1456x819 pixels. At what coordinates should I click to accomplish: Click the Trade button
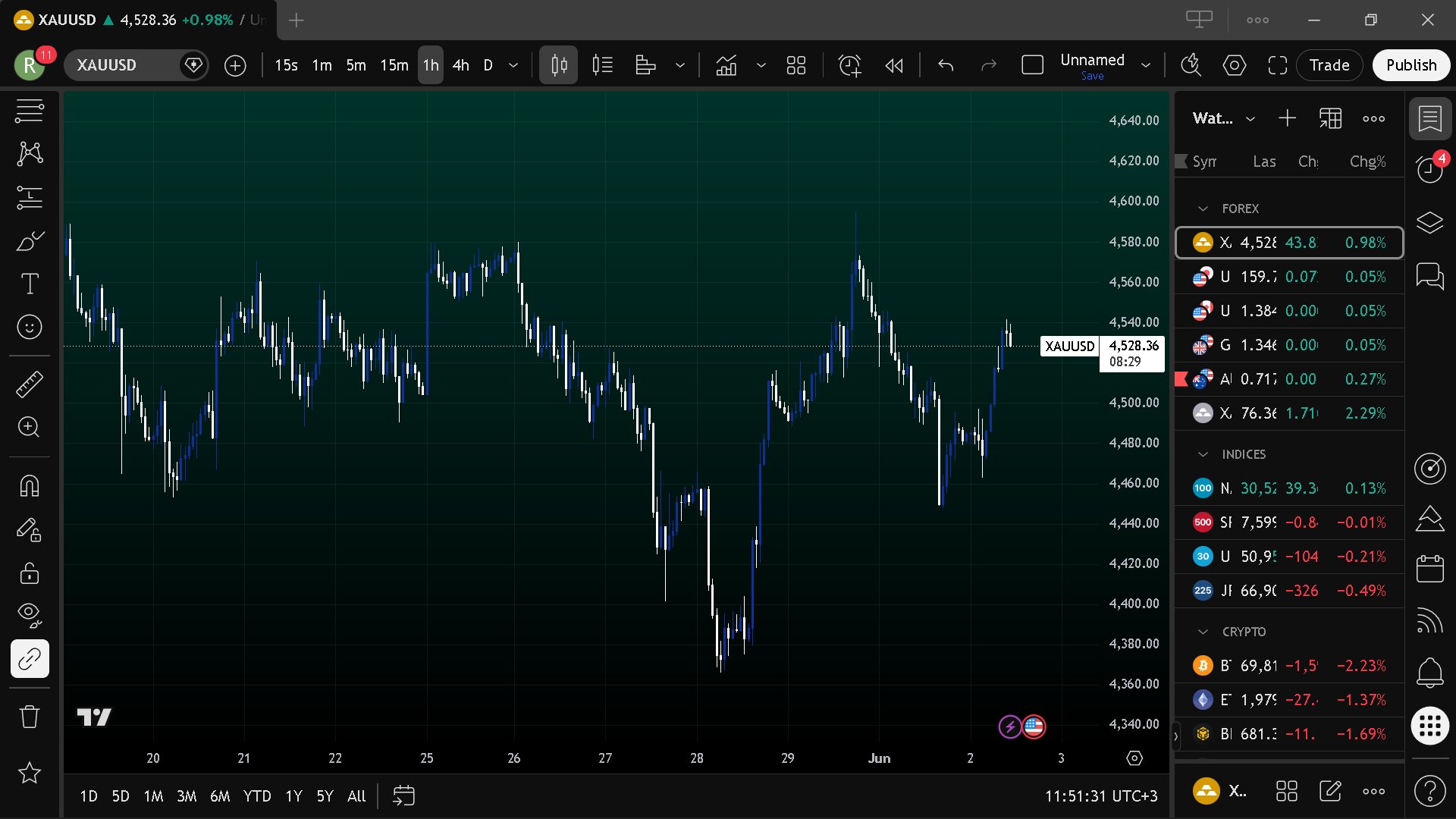[1329, 65]
